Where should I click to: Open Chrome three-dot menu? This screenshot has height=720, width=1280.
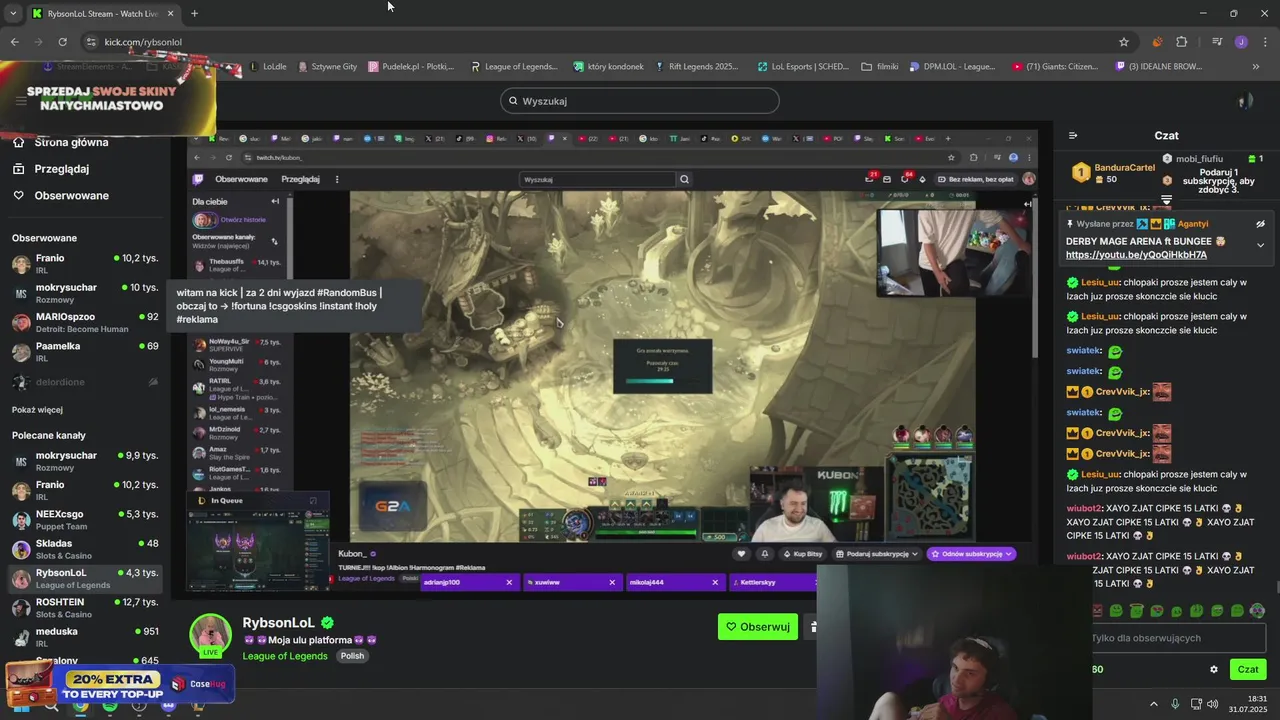pos(1265,42)
